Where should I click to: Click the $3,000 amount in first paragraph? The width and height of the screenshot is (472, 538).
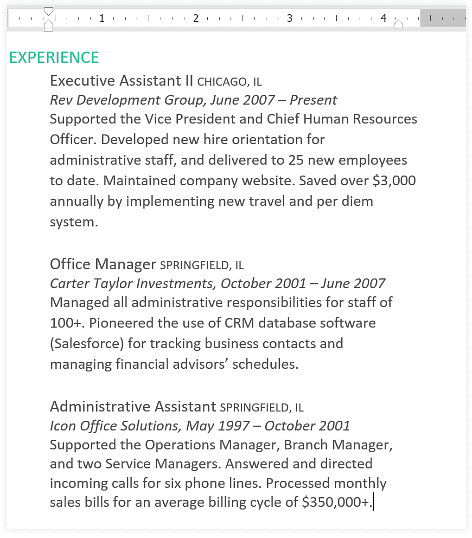point(394,180)
